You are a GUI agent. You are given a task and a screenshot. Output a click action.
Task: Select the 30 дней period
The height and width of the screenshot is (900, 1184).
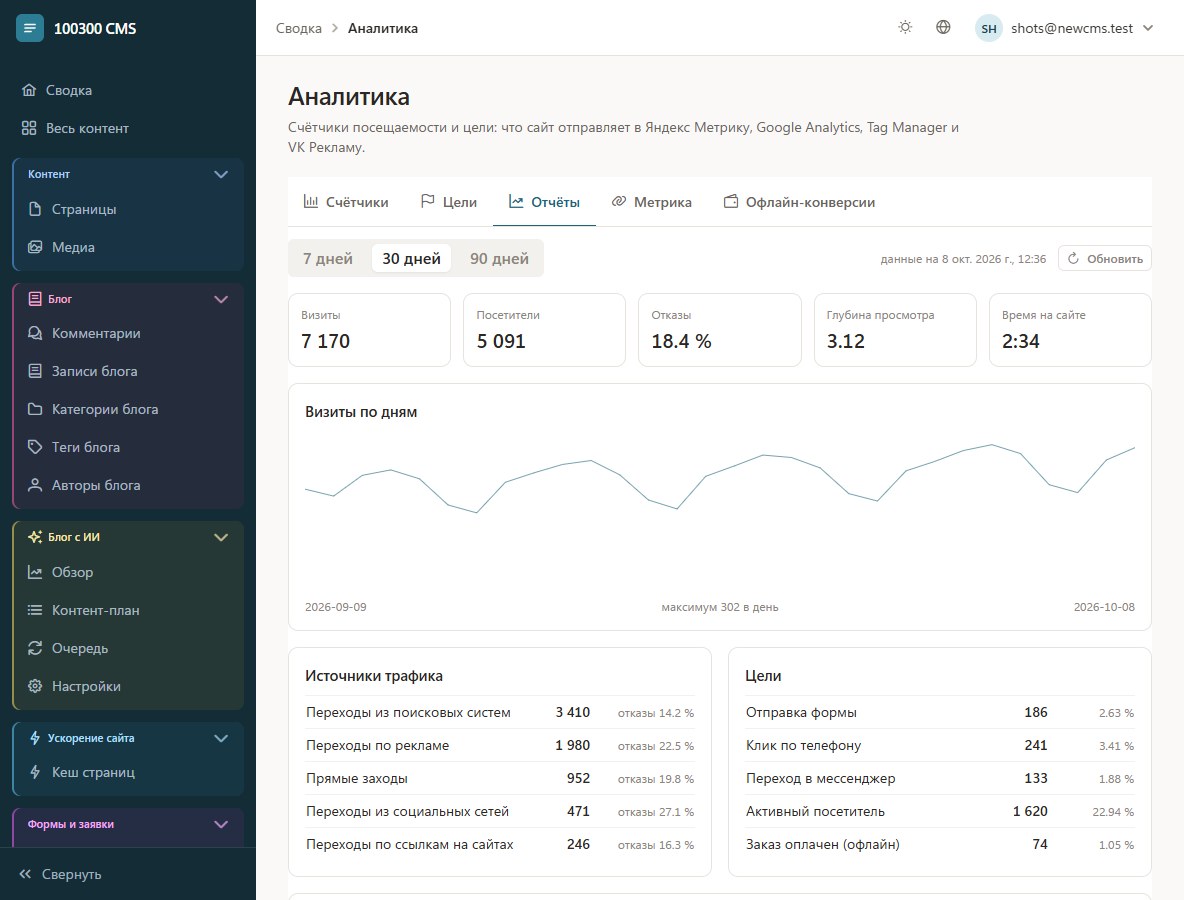click(412, 258)
